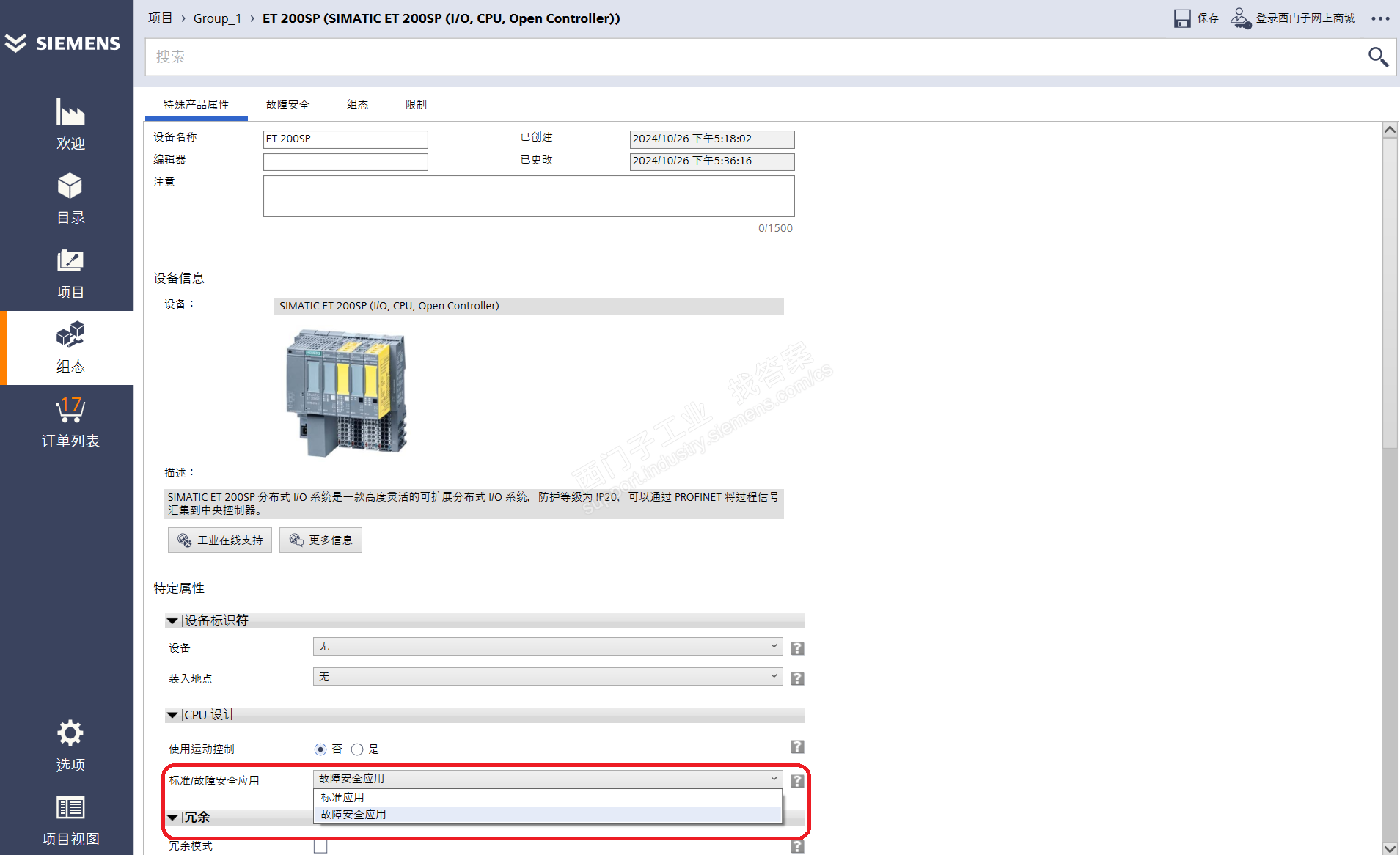This screenshot has height=855, width=1400.
Task: Open the Project (项目) sidebar icon
Action: click(x=70, y=261)
